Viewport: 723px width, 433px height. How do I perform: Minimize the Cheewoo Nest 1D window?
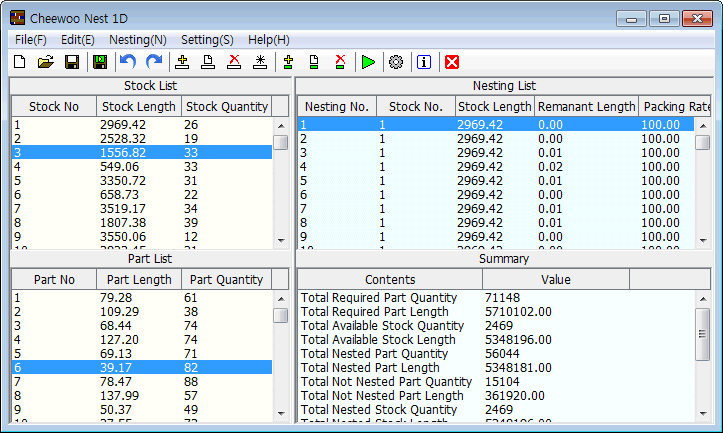pyautogui.click(x=631, y=18)
